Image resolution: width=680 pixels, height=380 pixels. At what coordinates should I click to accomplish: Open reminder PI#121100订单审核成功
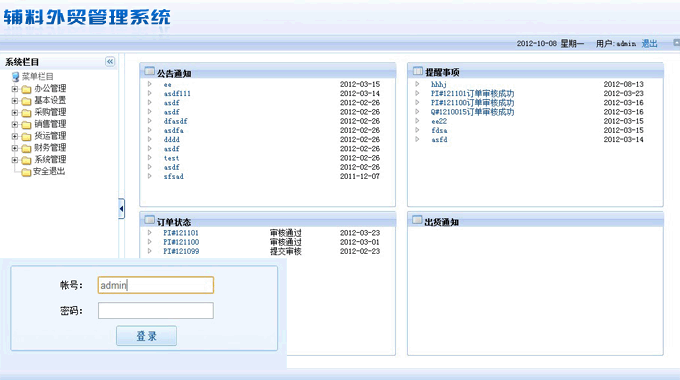[x=472, y=103]
